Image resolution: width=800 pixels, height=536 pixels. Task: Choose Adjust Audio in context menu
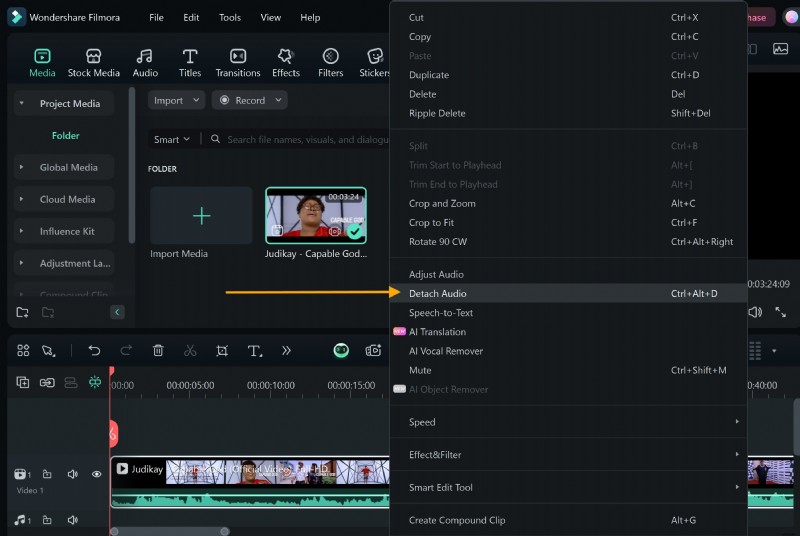pos(568,274)
